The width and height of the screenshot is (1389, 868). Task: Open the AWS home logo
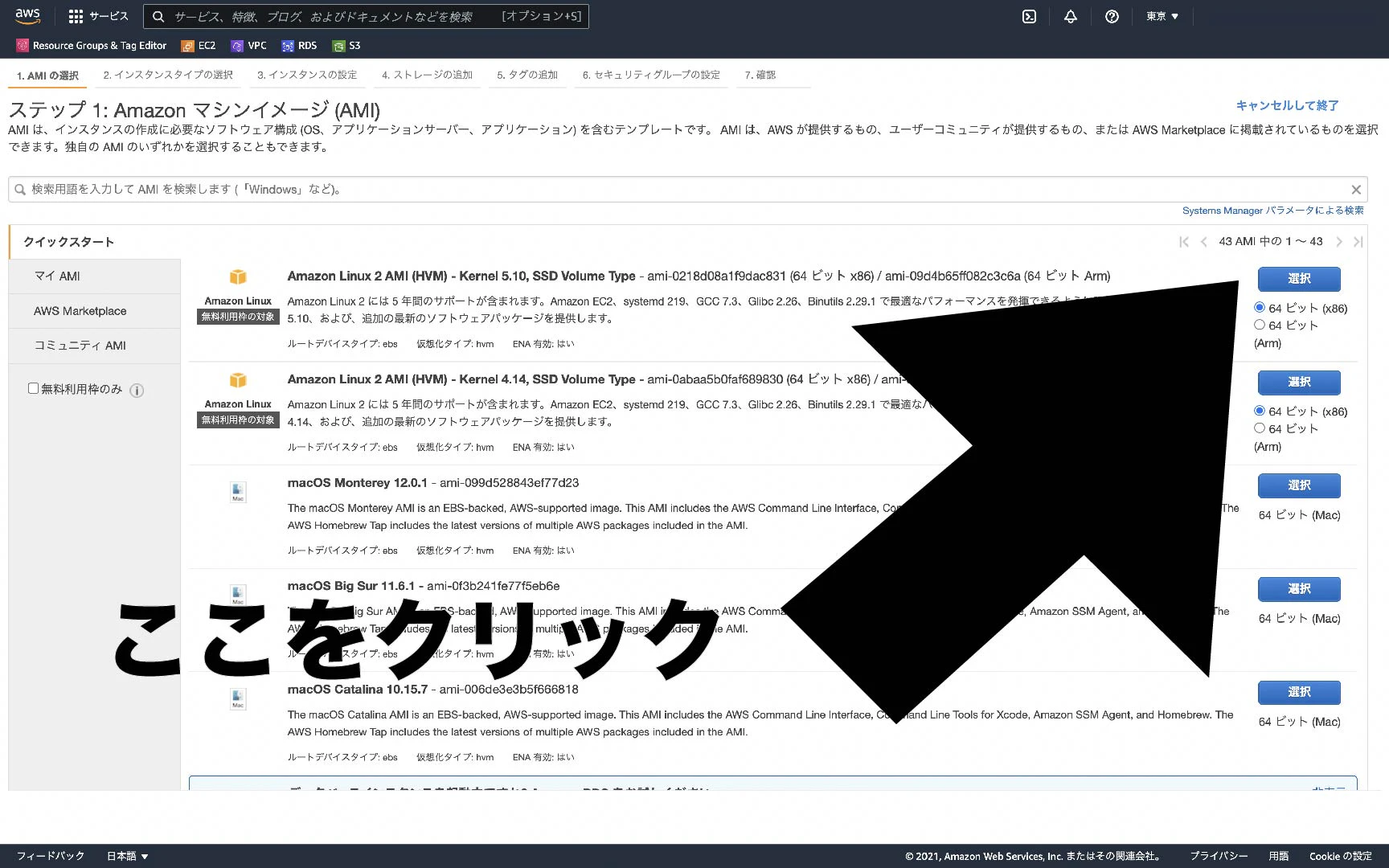[x=27, y=16]
